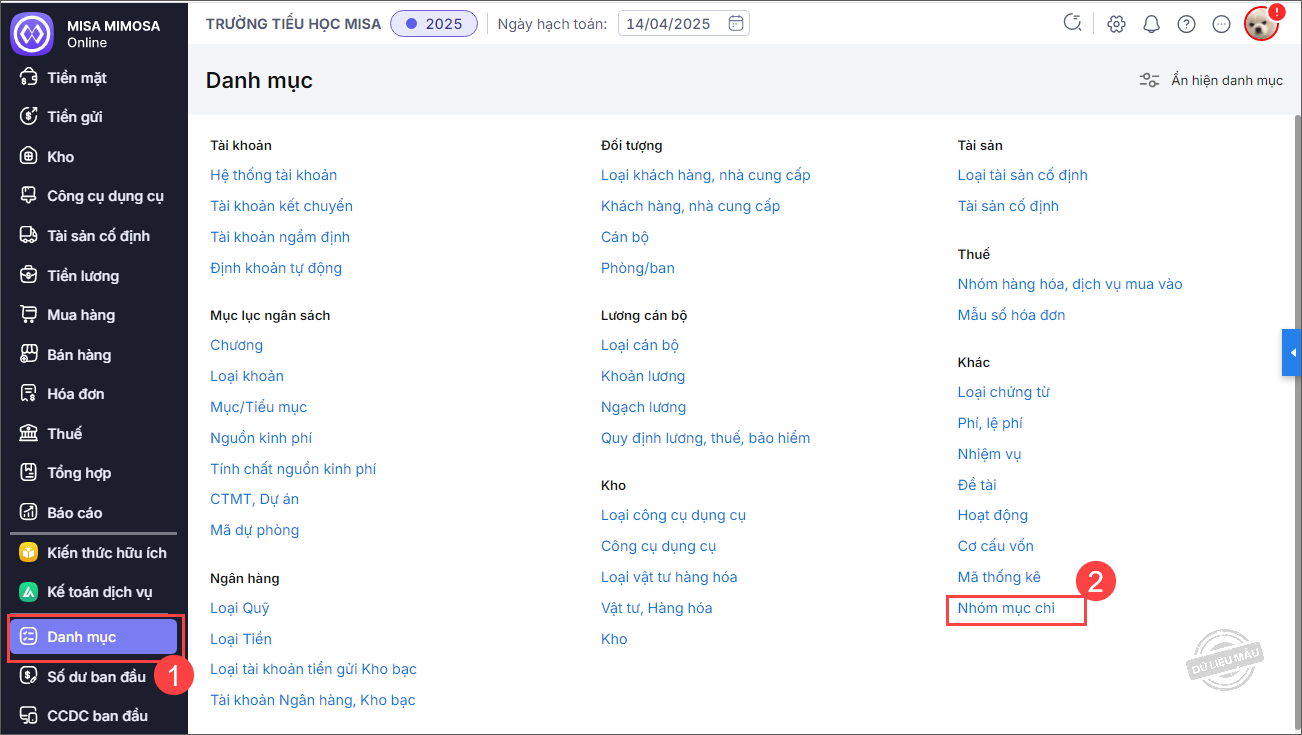Screen dimensions: 1302x735
Task: Click the refresh data icon
Action: (1073, 24)
